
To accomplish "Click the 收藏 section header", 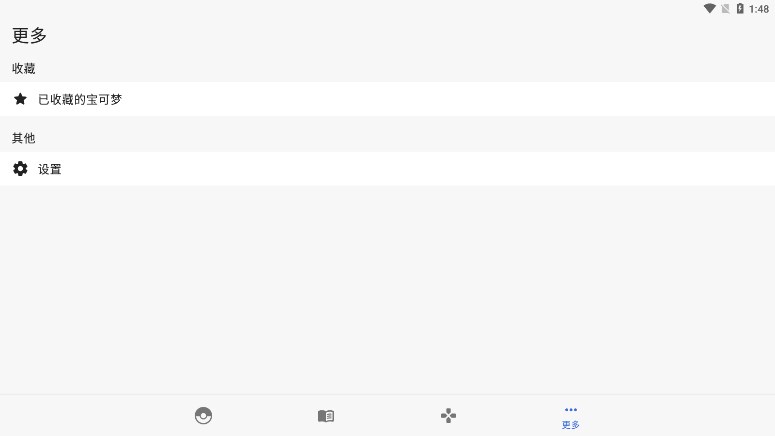I will 24,68.
